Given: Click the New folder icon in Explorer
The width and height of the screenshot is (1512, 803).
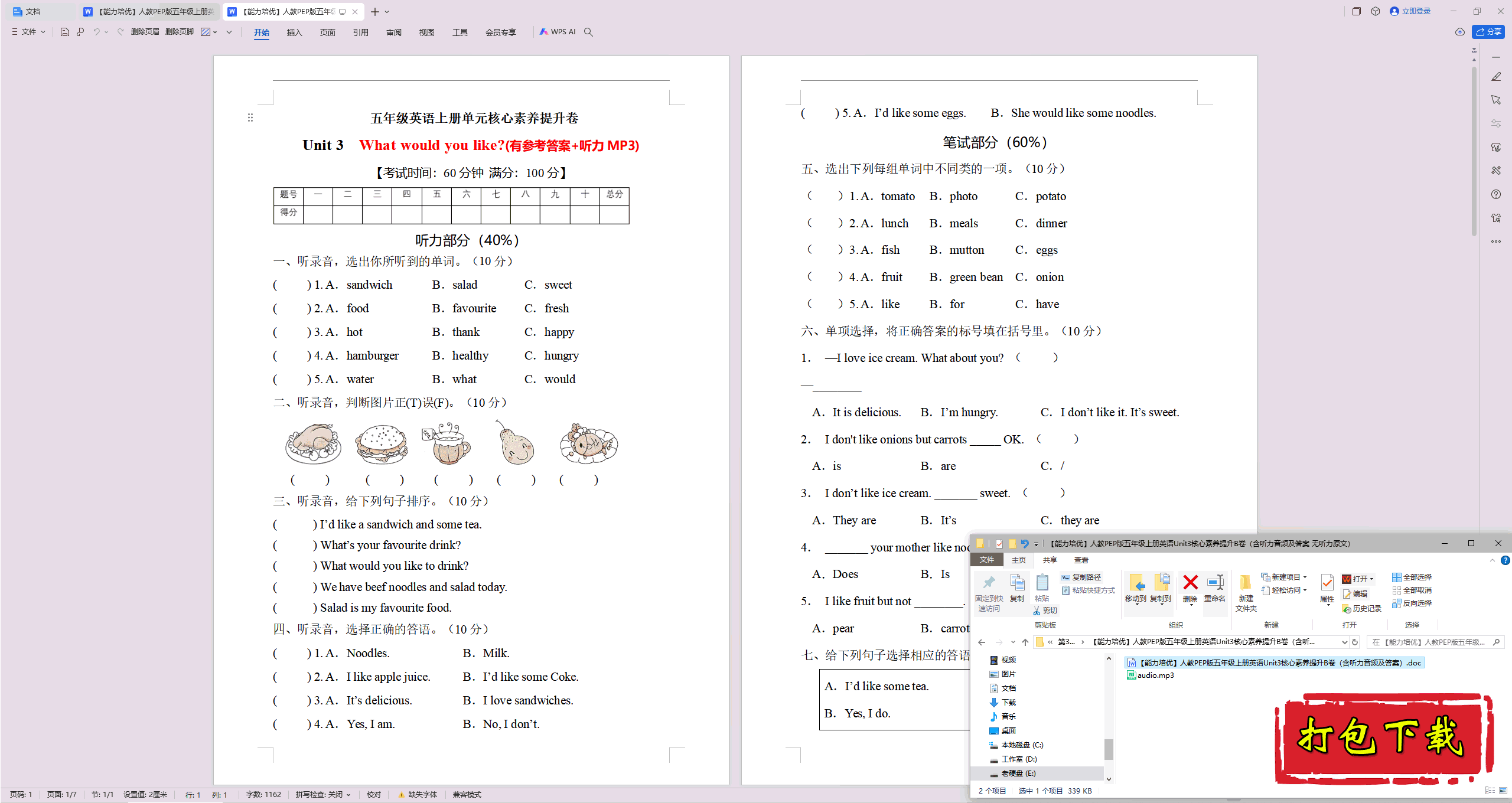Looking at the screenshot, I should [1246, 583].
